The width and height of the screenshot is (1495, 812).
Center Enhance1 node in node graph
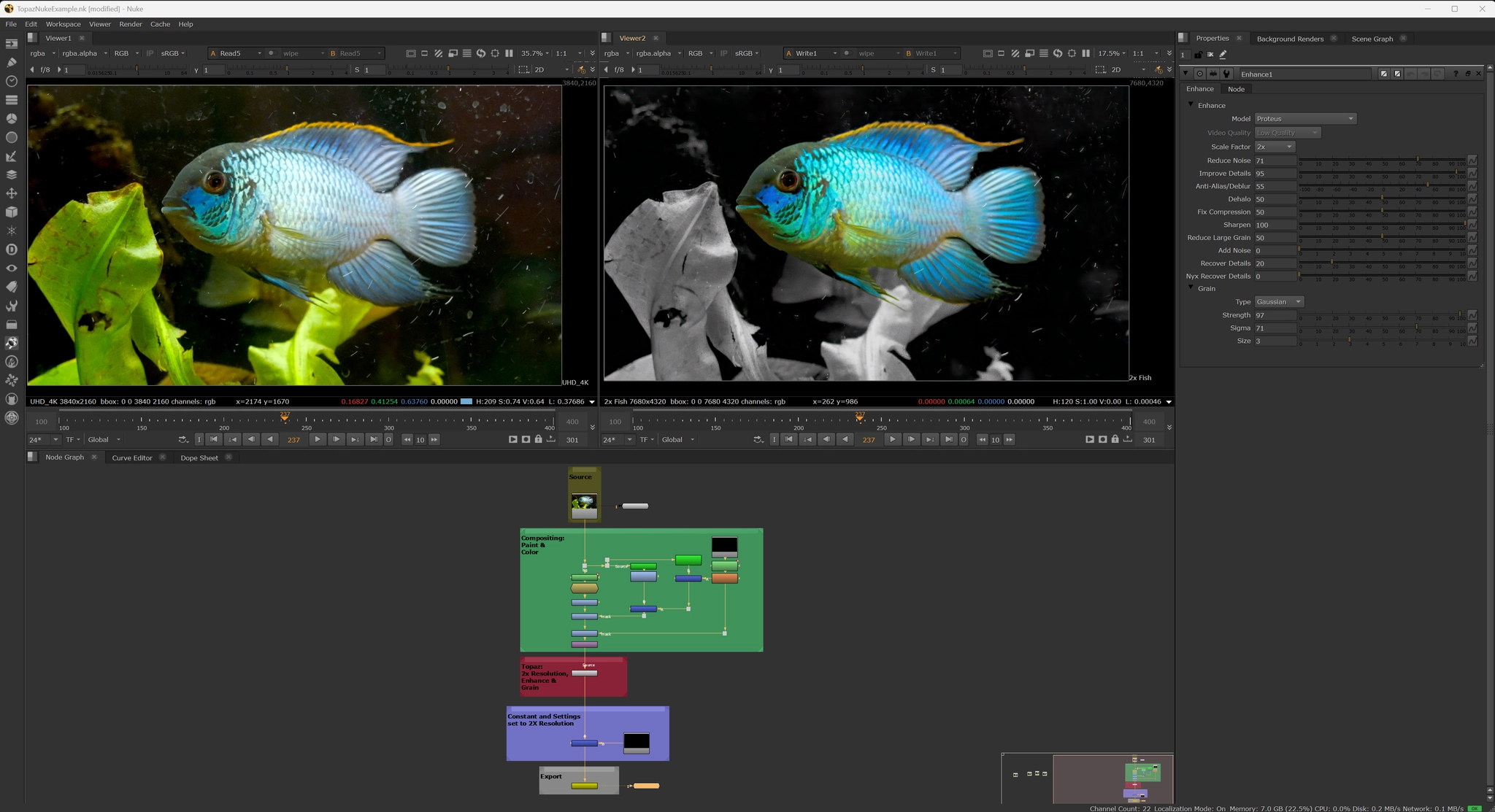1199,74
